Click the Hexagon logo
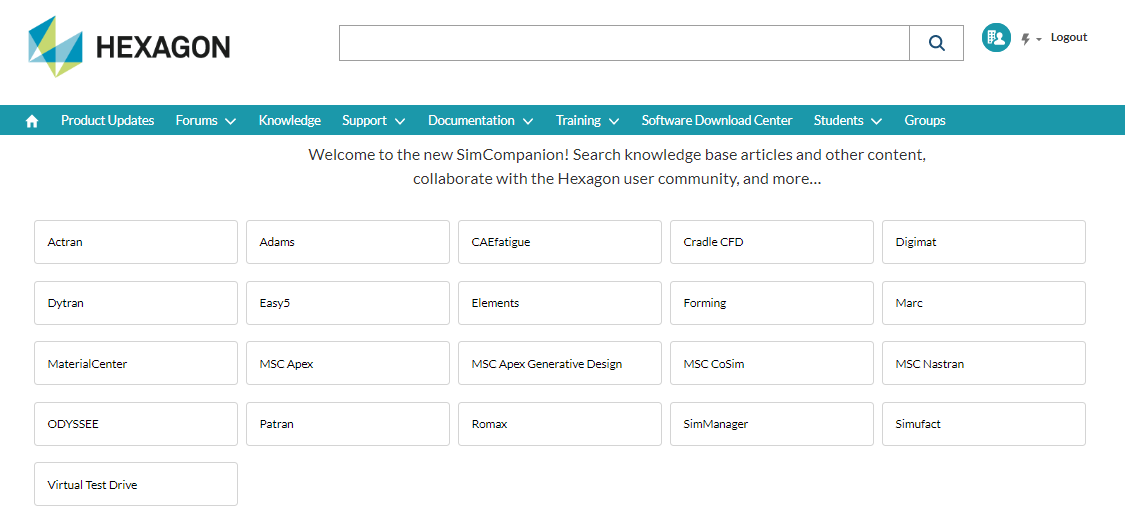The width and height of the screenshot is (1125, 520). [129, 47]
